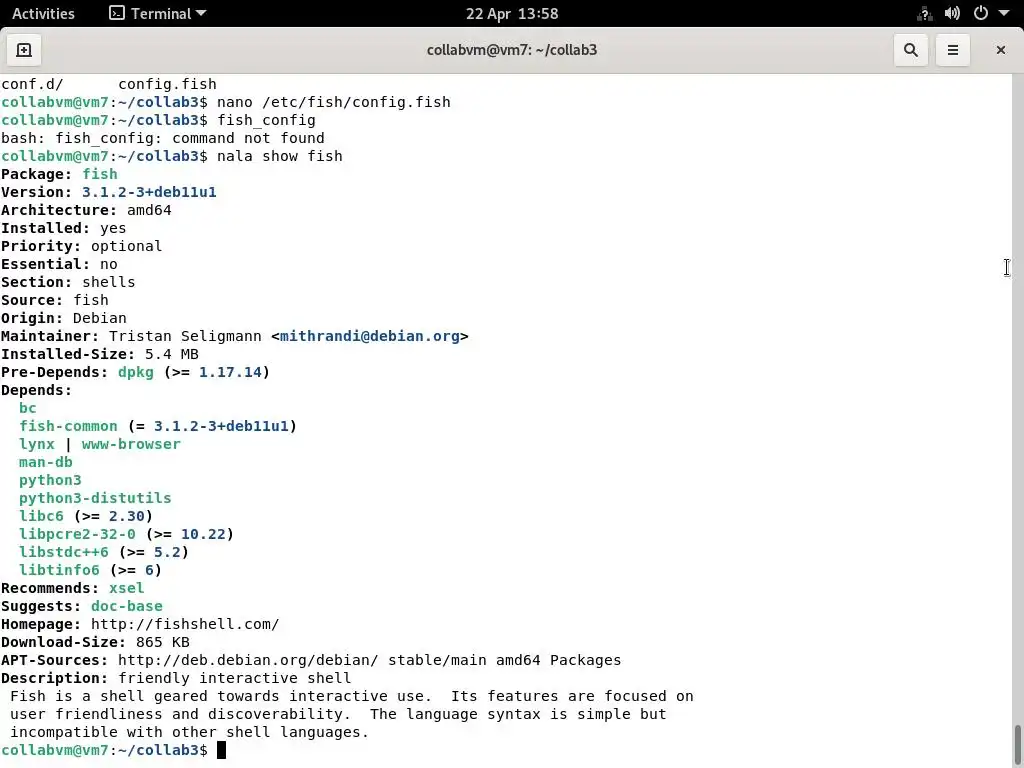The height and width of the screenshot is (768, 1024).
Task: Open the Activities overview
Action: (x=43, y=14)
